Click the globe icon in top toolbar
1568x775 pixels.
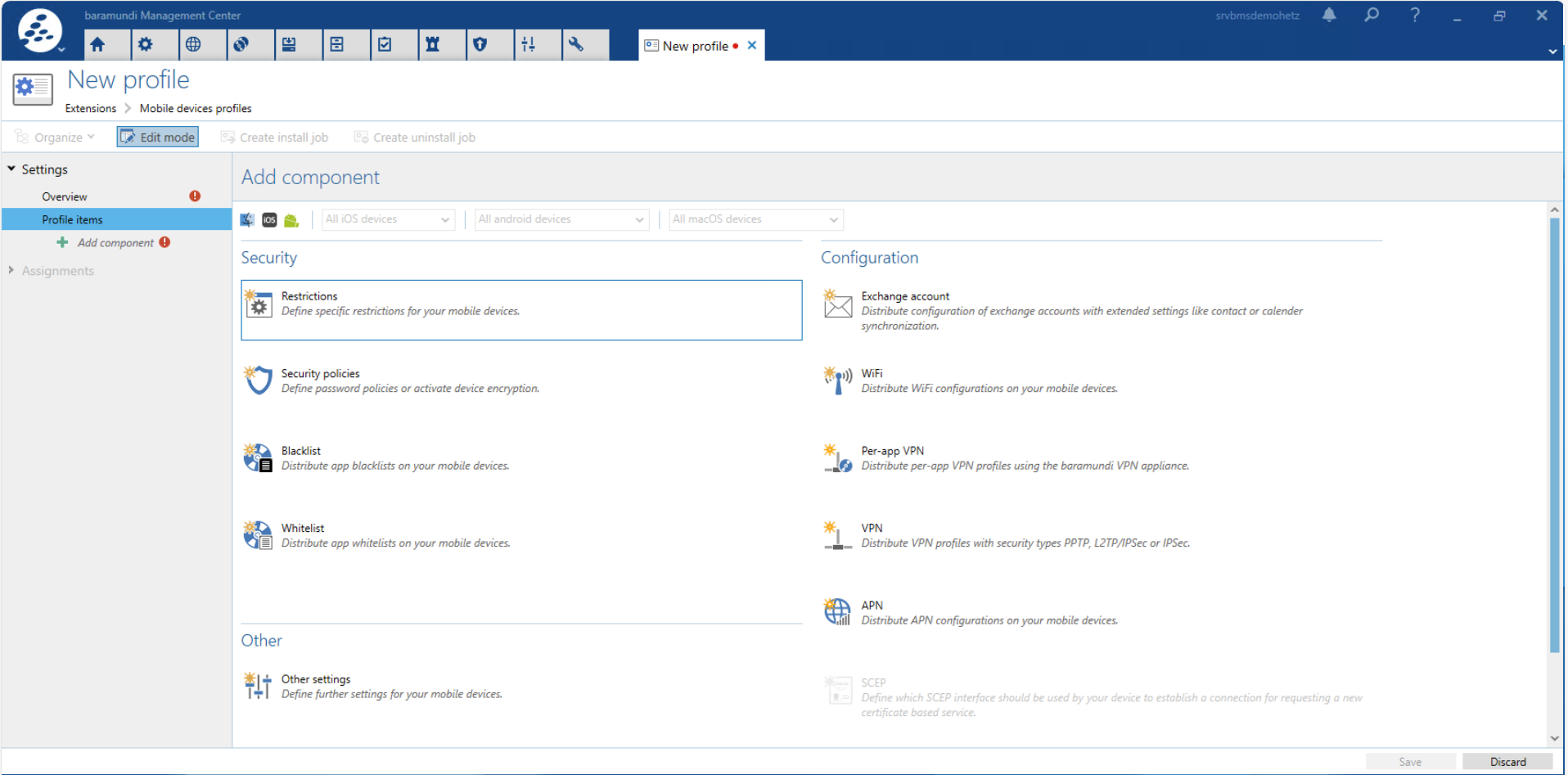[193, 45]
